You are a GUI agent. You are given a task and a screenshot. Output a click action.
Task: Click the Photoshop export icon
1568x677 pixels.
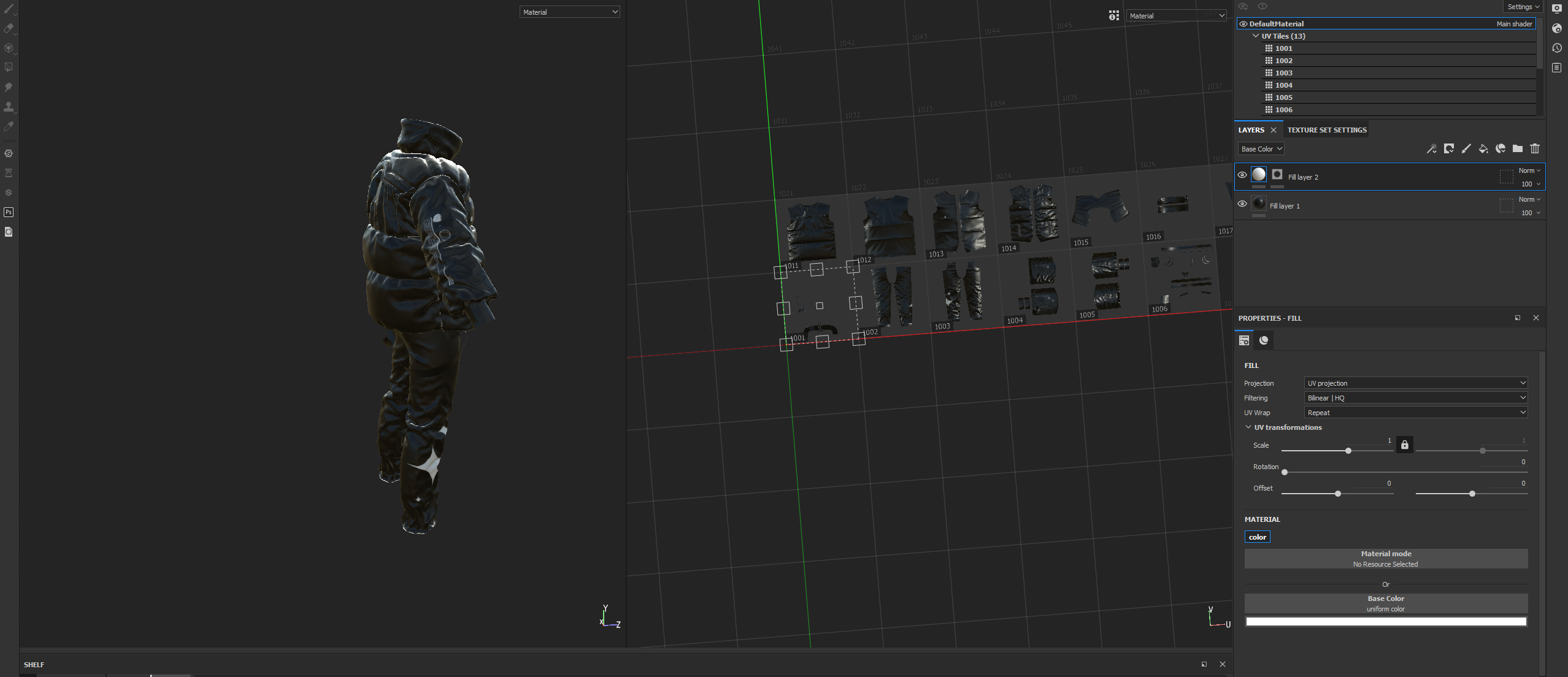tap(9, 212)
